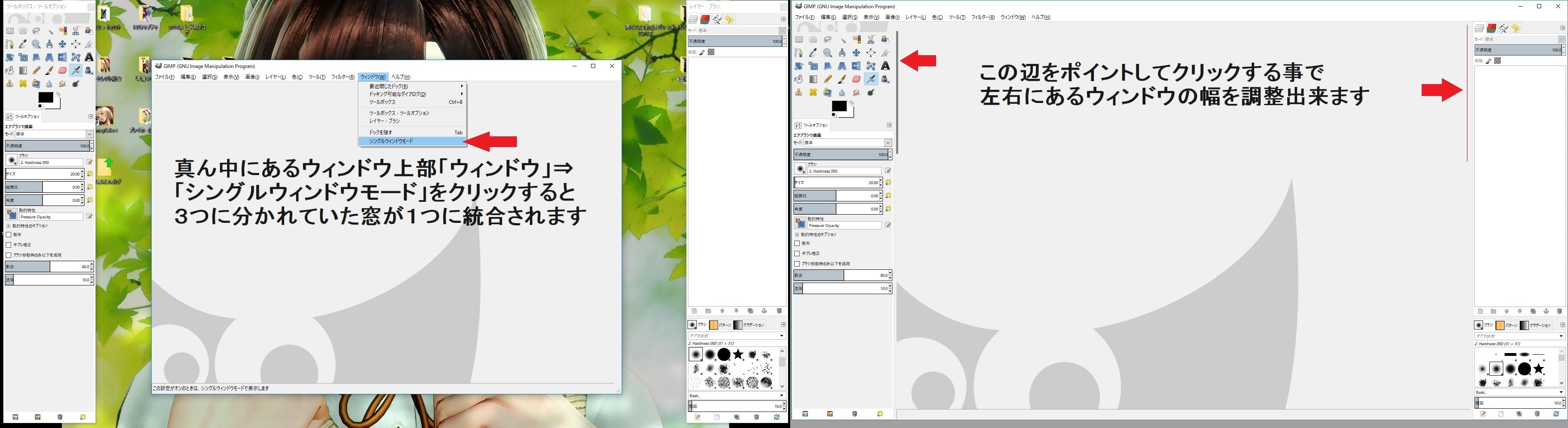Select Rectangle Select tool in floating Toolbox window

[x=10, y=30]
